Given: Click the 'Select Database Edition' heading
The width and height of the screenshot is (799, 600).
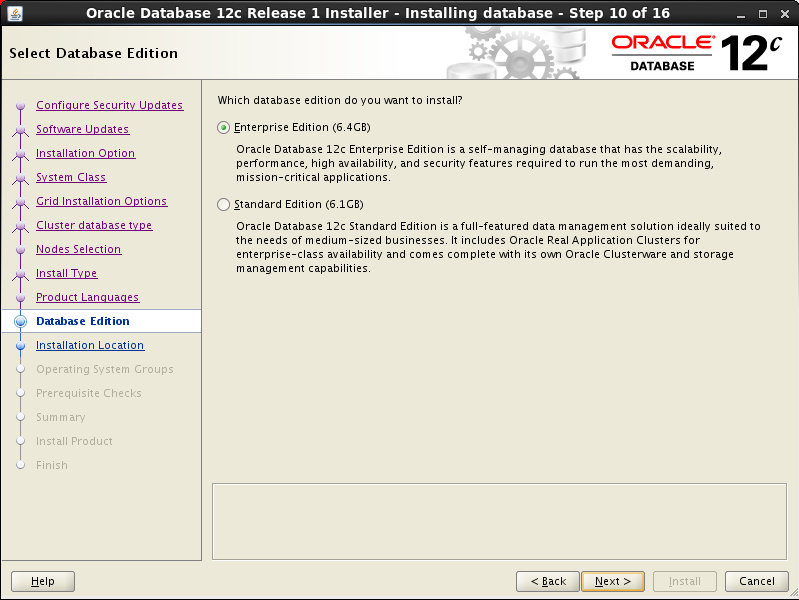Looking at the screenshot, I should coord(93,53).
